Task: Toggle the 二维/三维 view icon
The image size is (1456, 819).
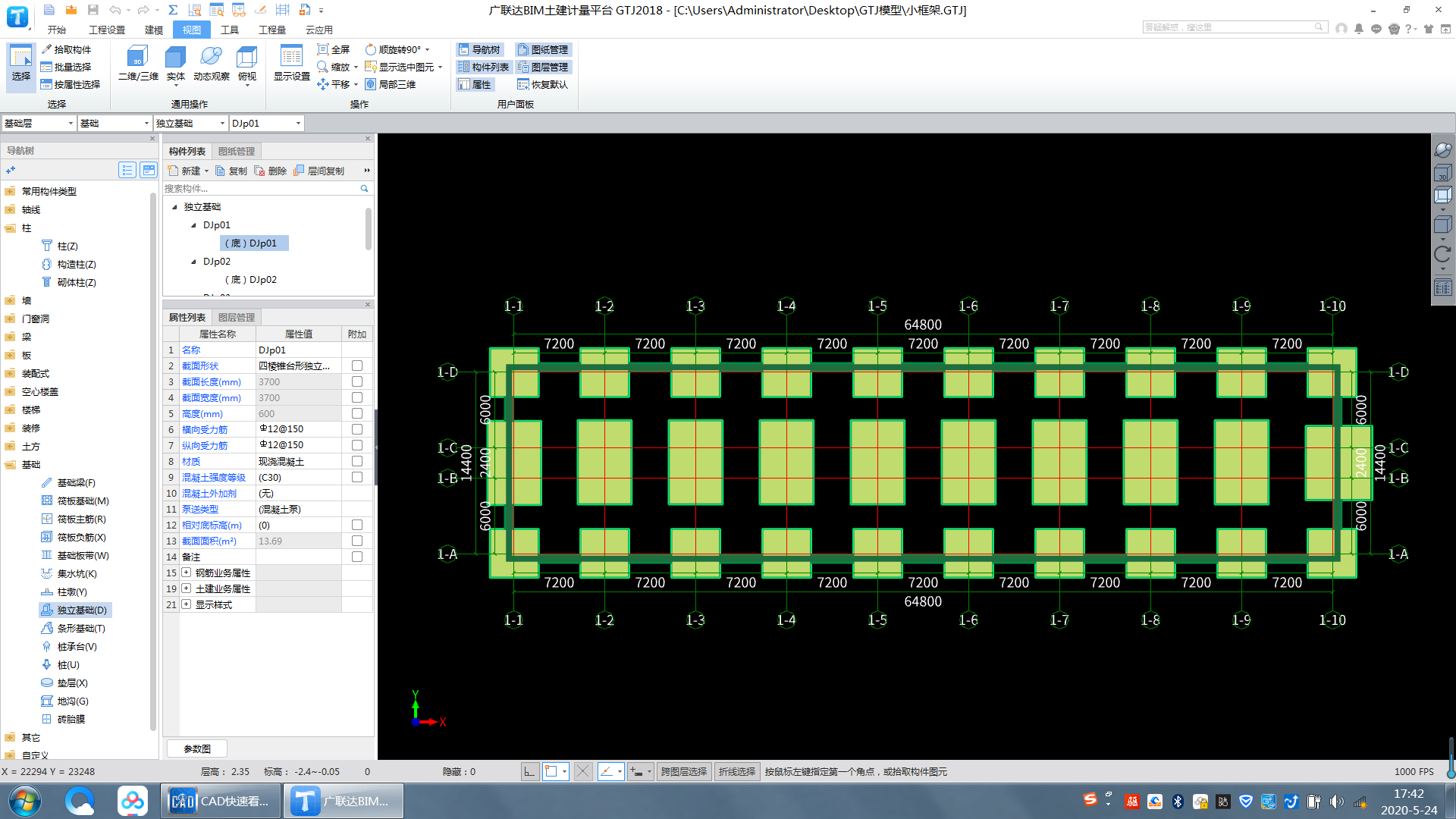Action: pyautogui.click(x=138, y=64)
